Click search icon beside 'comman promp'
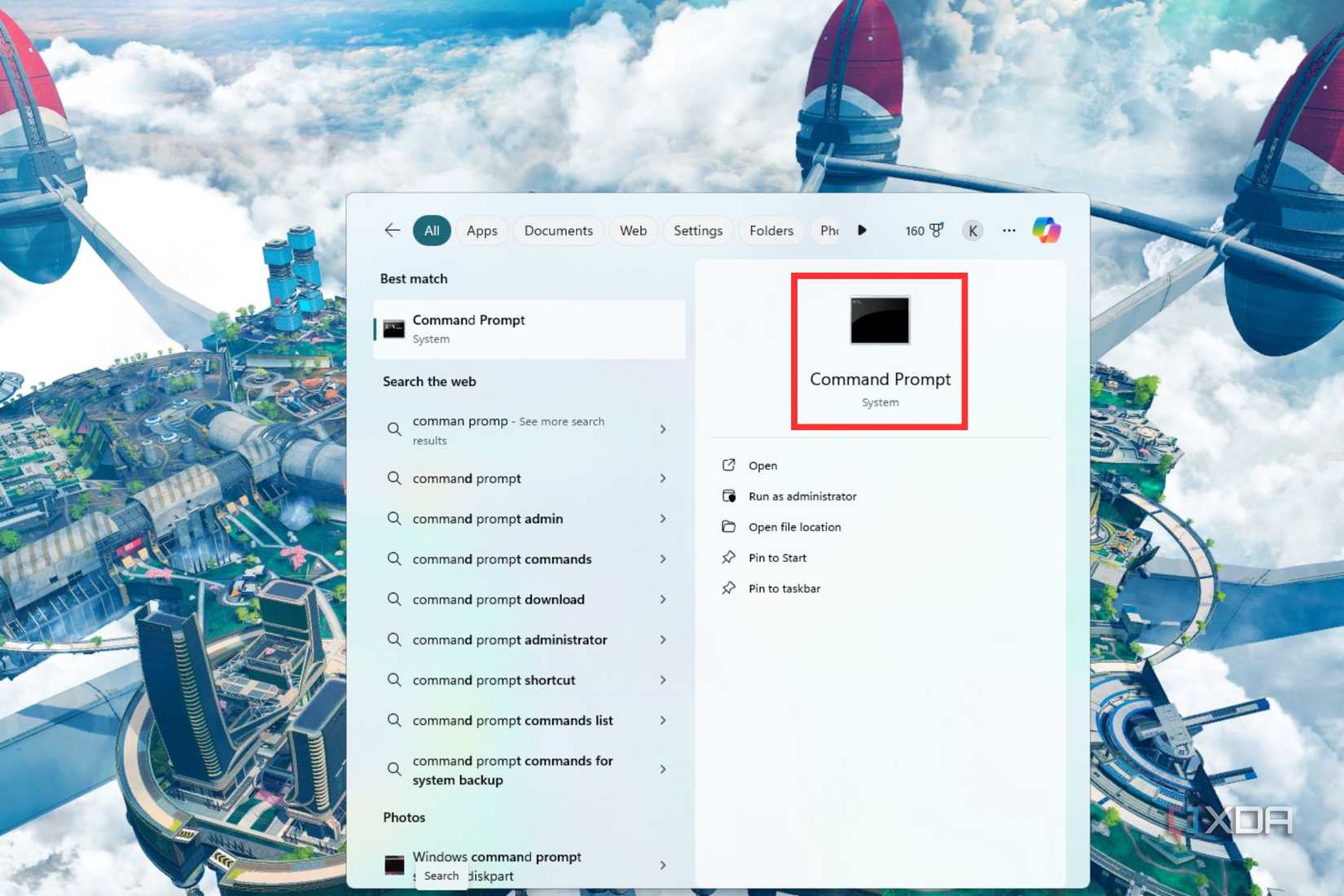This screenshot has width=1344, height=896. pos(394,429)
